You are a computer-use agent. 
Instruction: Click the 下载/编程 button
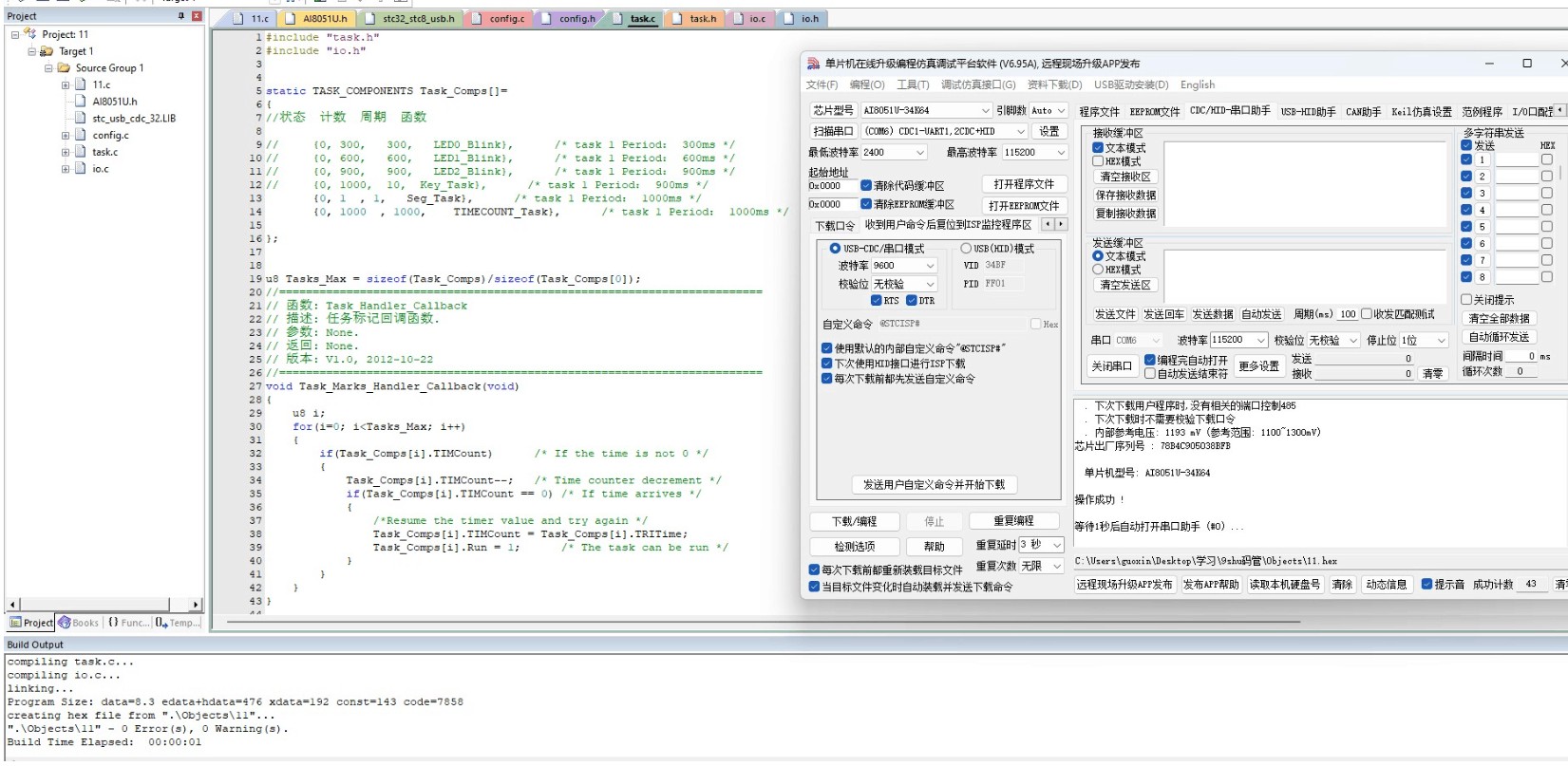(854, 521)
